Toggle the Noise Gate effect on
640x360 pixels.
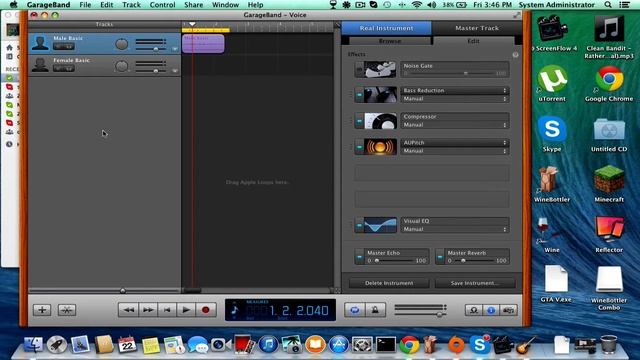click(x=359, y=70)
